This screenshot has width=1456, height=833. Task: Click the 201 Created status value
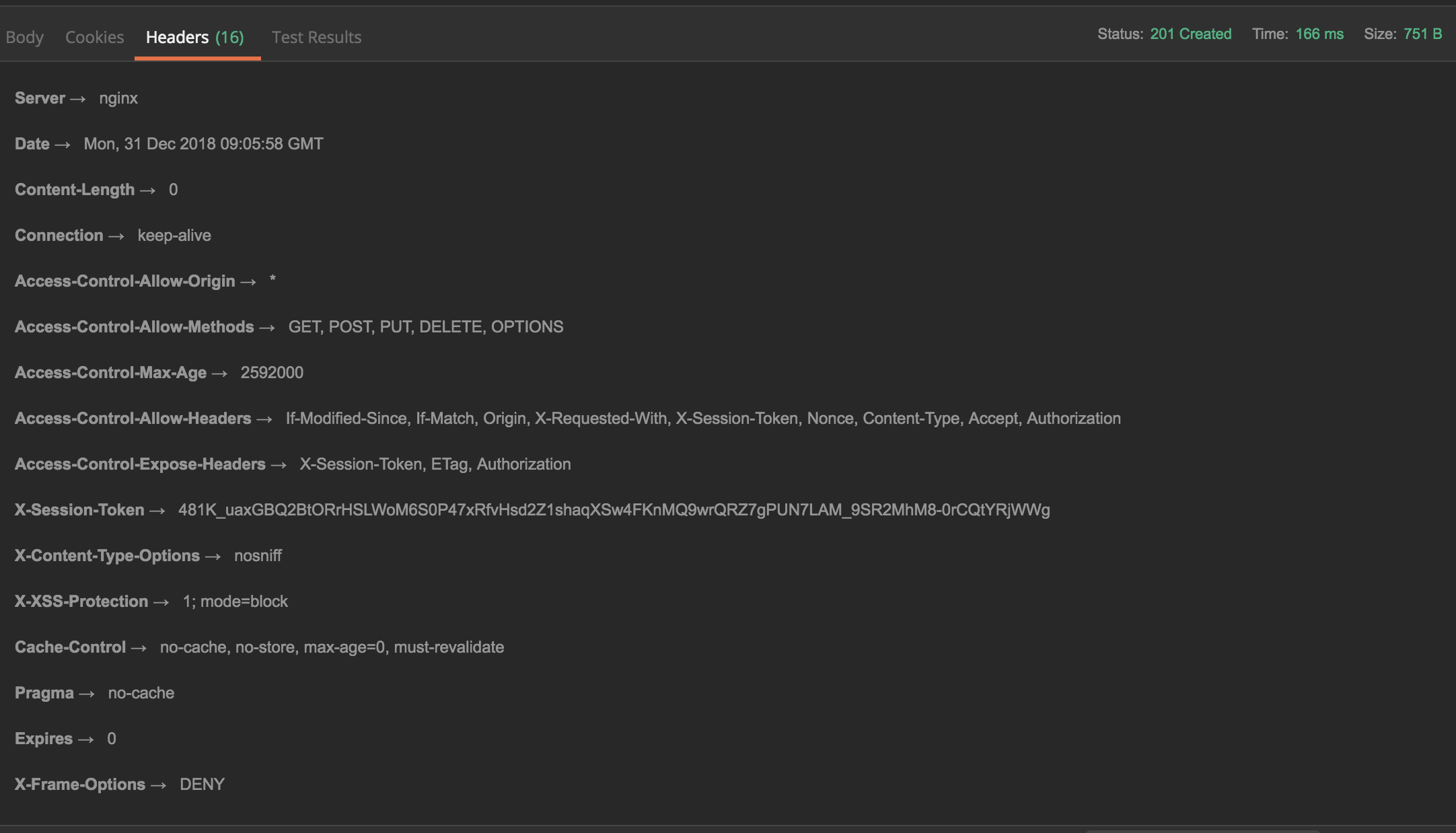coord(1191,34)
